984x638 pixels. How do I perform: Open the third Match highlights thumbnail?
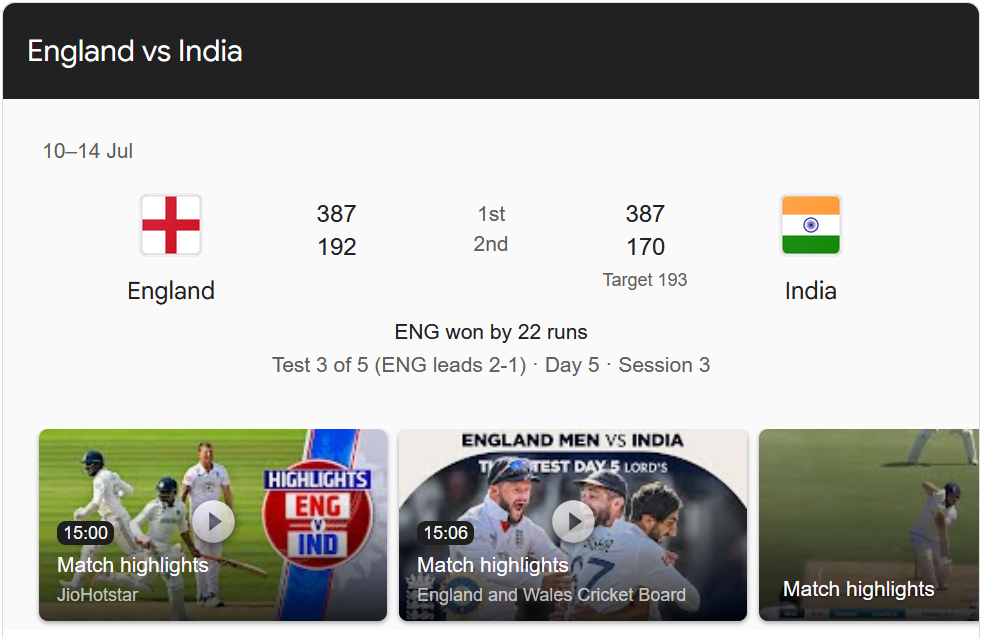pos(869,525)
